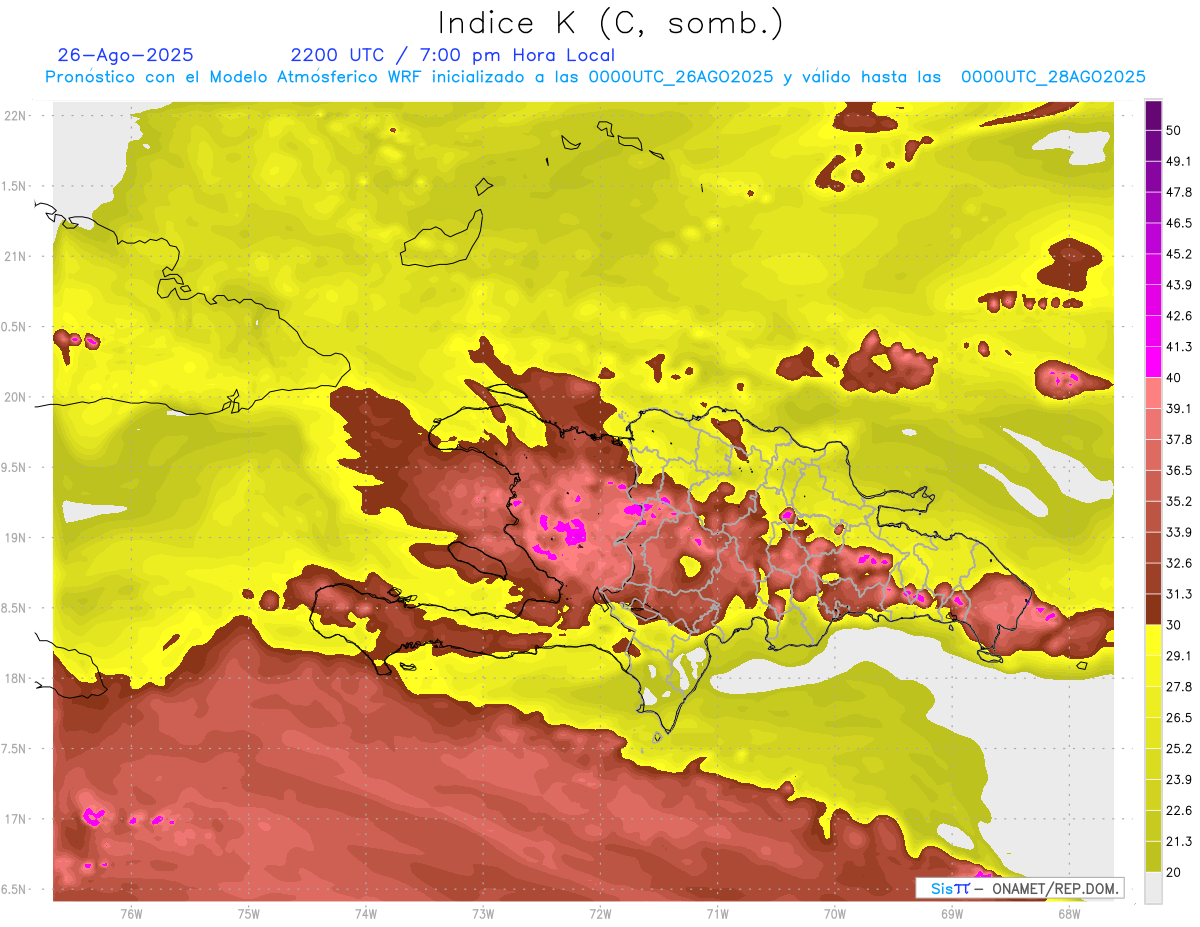Click the 'ONAMET/REP.DOM.' credit label

[x=1055, y=888]
